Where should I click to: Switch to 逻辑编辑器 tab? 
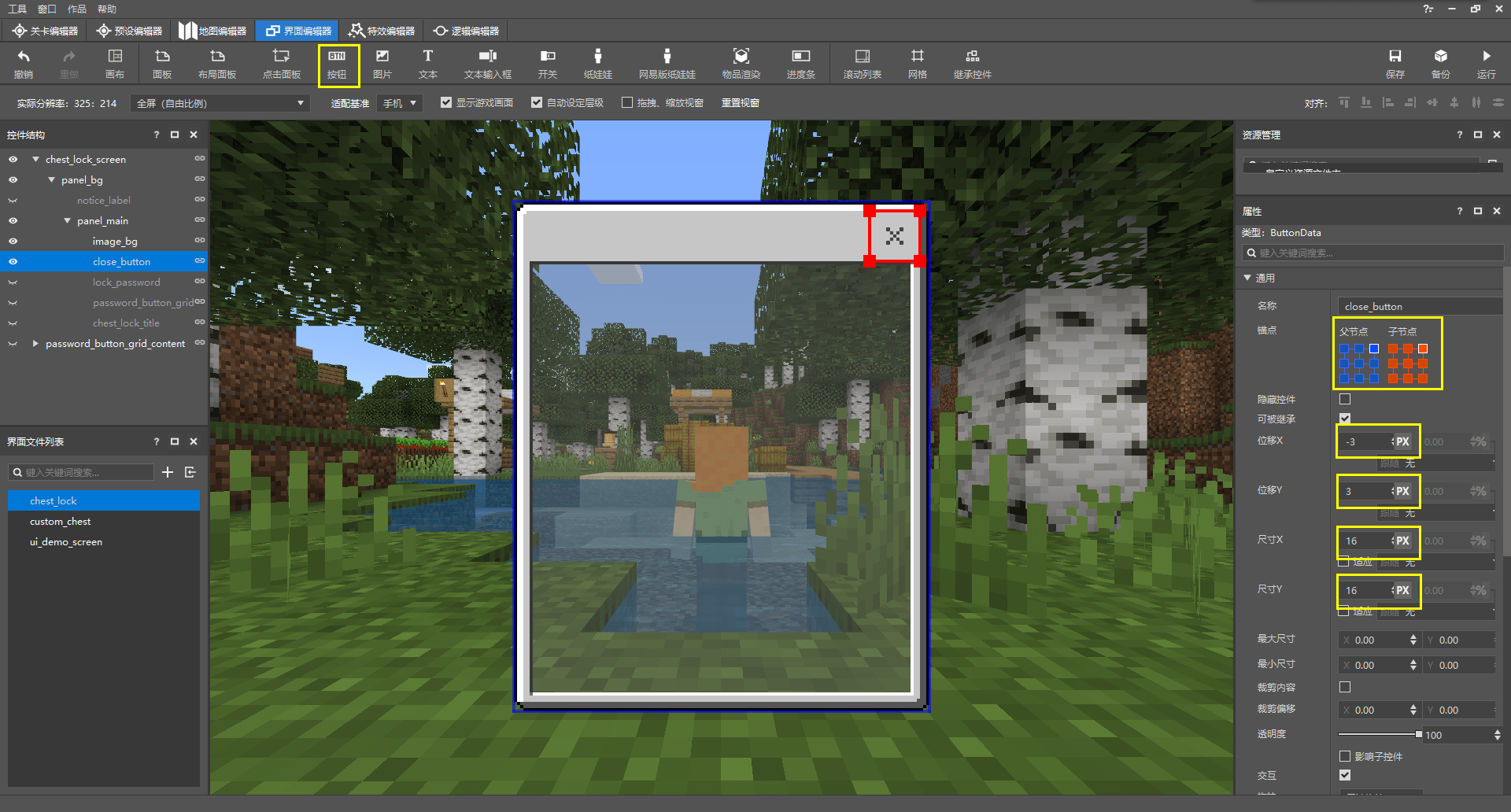coord(466,31)
